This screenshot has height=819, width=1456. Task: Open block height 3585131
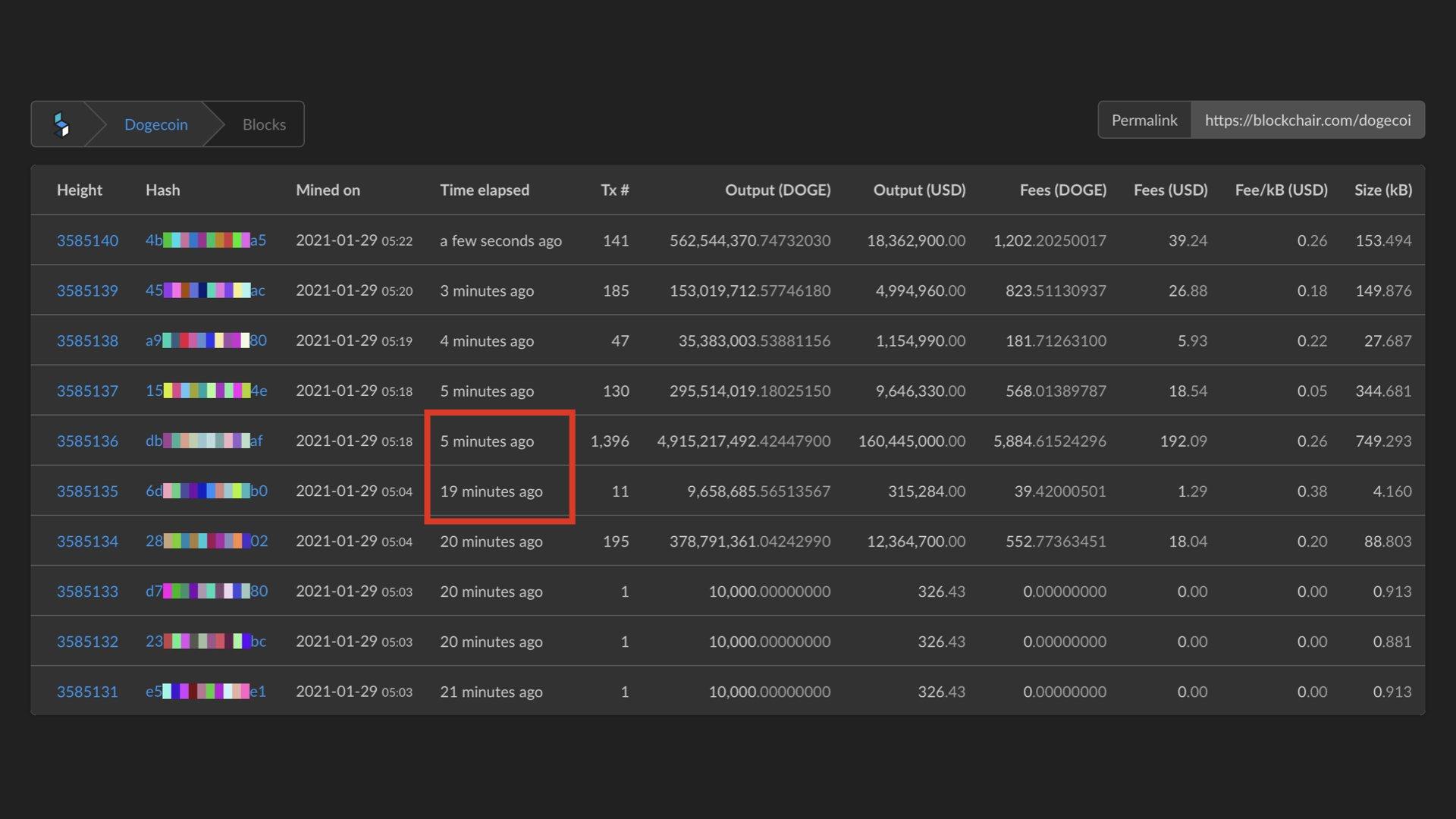[x=87, y=692]
